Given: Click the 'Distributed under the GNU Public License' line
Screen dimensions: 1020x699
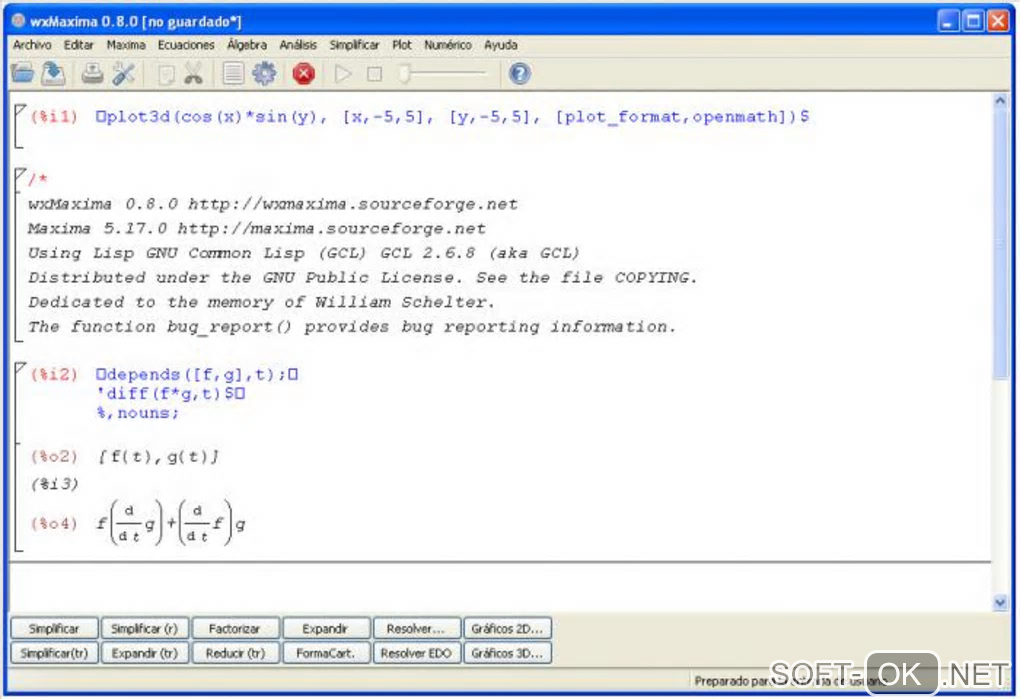Looking at the screenshot, I should pyautogui.click(x=362, y=278).
